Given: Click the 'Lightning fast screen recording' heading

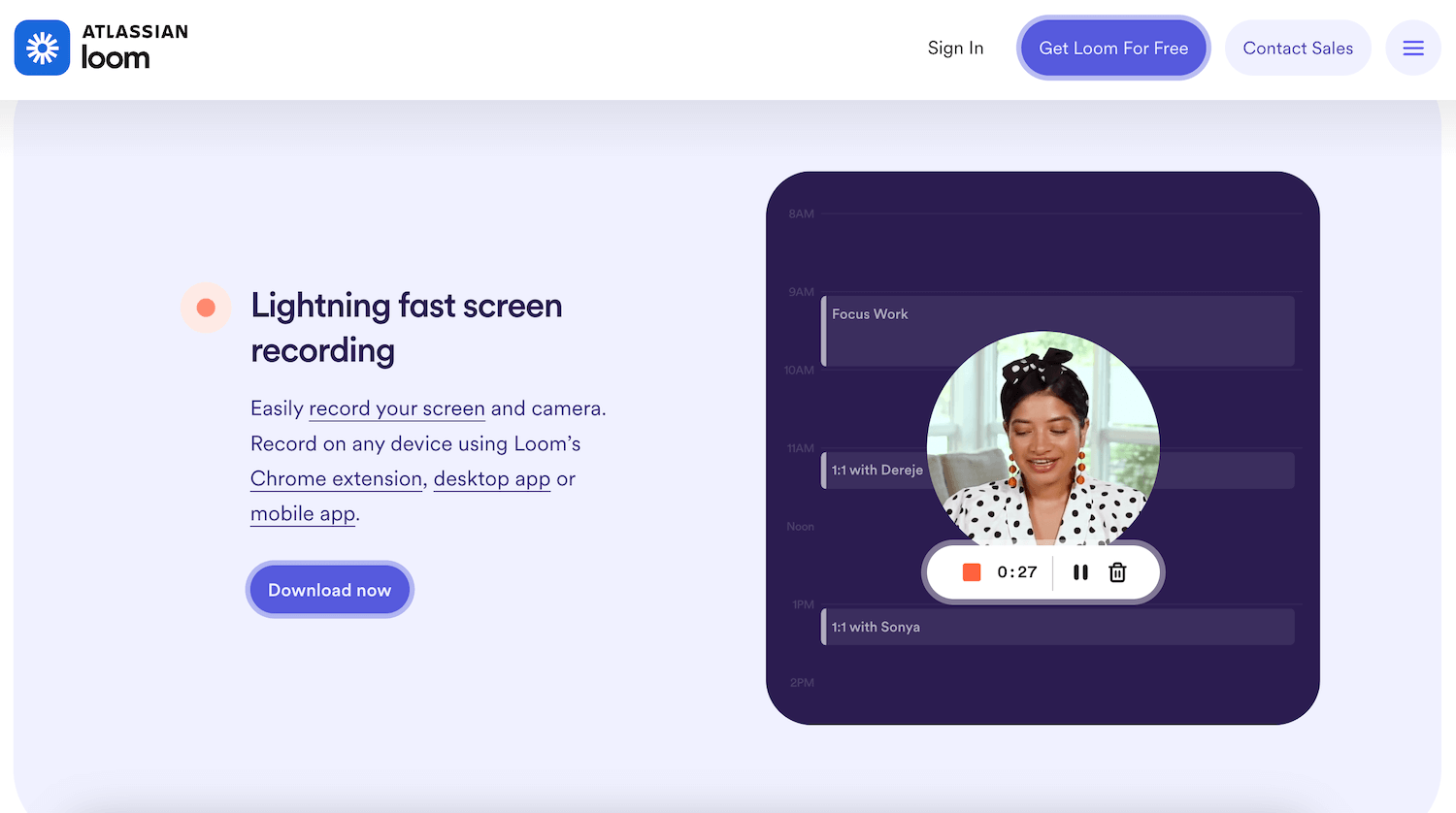Looking at the screenshot, I should [x=407, y=328].
